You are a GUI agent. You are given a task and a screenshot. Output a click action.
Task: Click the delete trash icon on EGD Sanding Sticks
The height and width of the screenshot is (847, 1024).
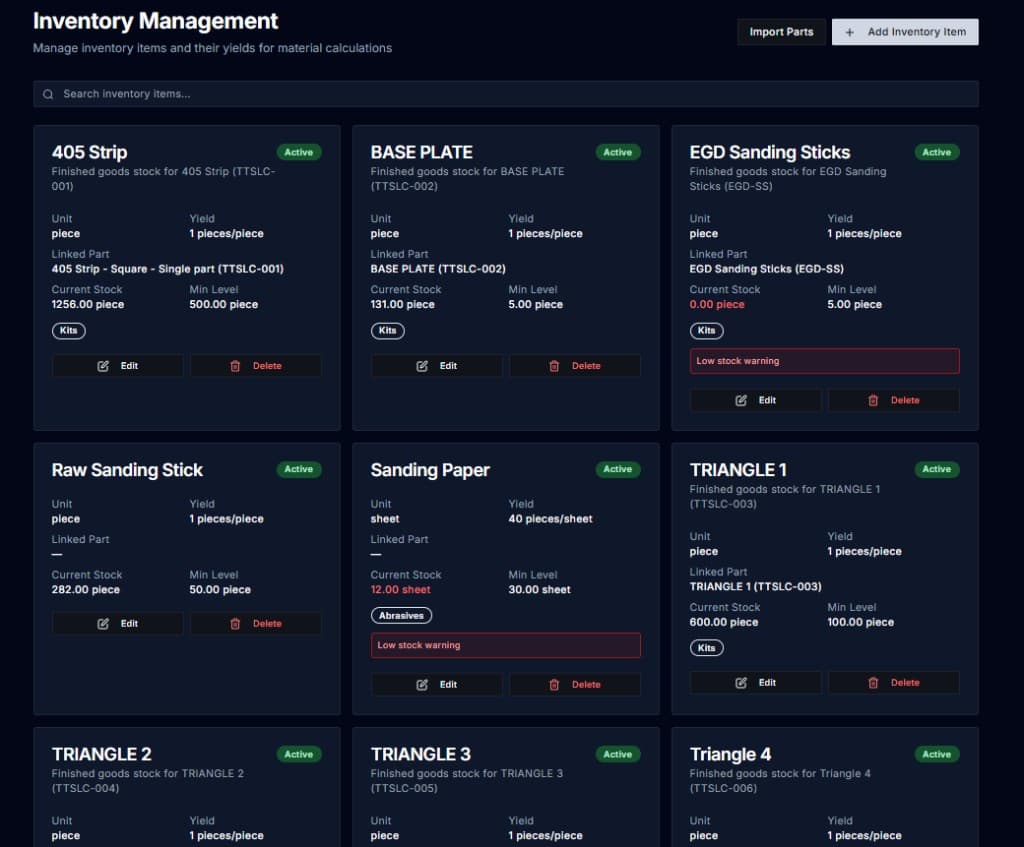click(873, 400)
